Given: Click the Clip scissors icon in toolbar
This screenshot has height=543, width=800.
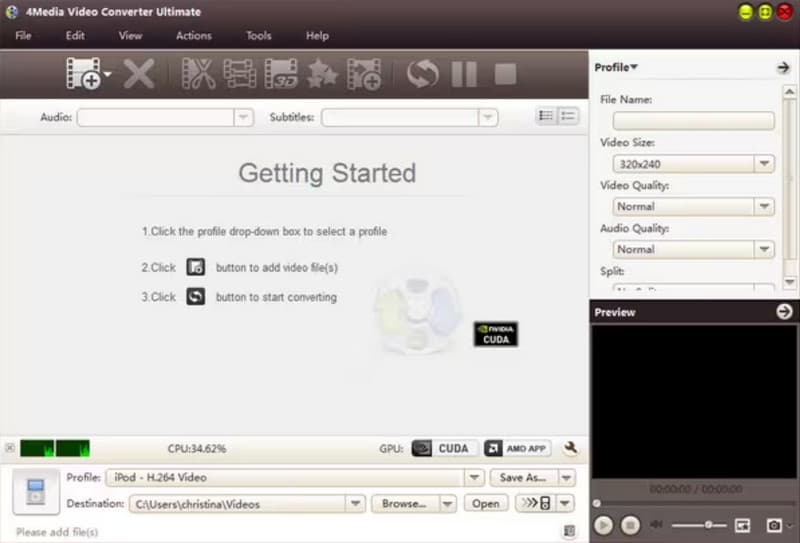Looking at the screenshot, I should tap(199, 74).
